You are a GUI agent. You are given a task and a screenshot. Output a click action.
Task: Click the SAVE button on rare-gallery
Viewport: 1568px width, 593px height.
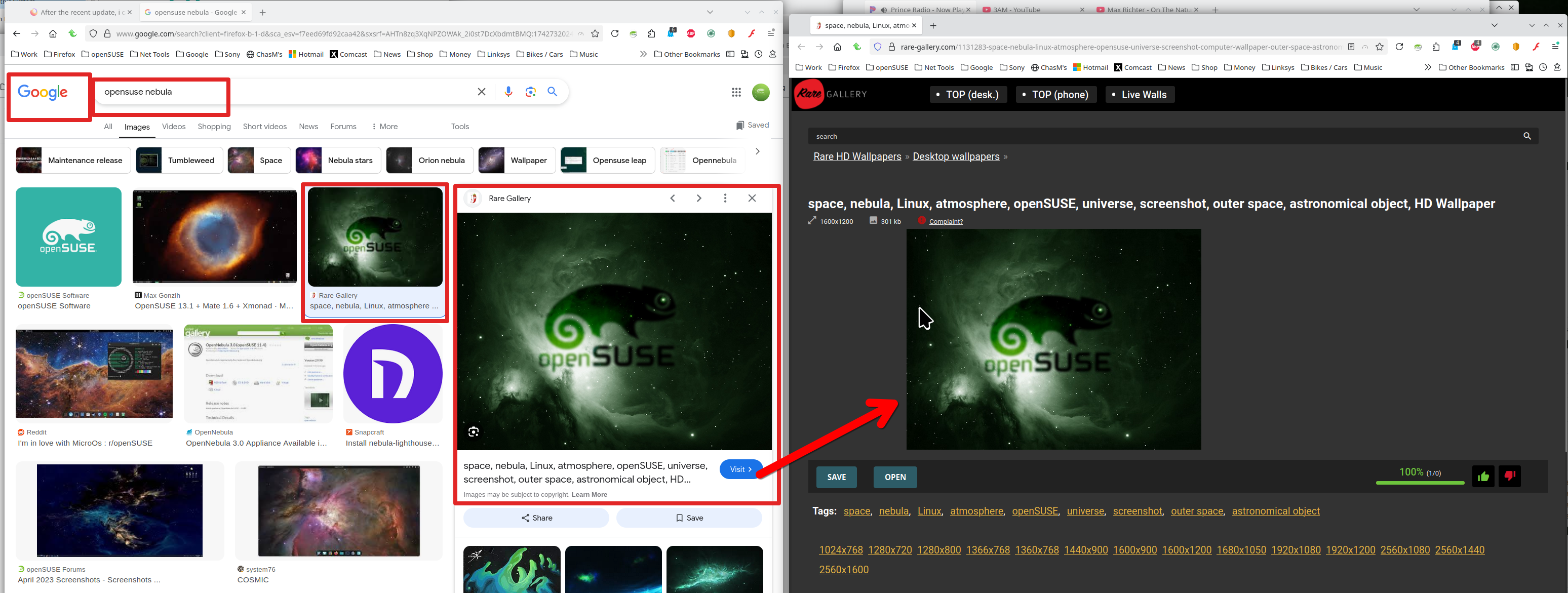pyautogui.click(x=836, y=478)
